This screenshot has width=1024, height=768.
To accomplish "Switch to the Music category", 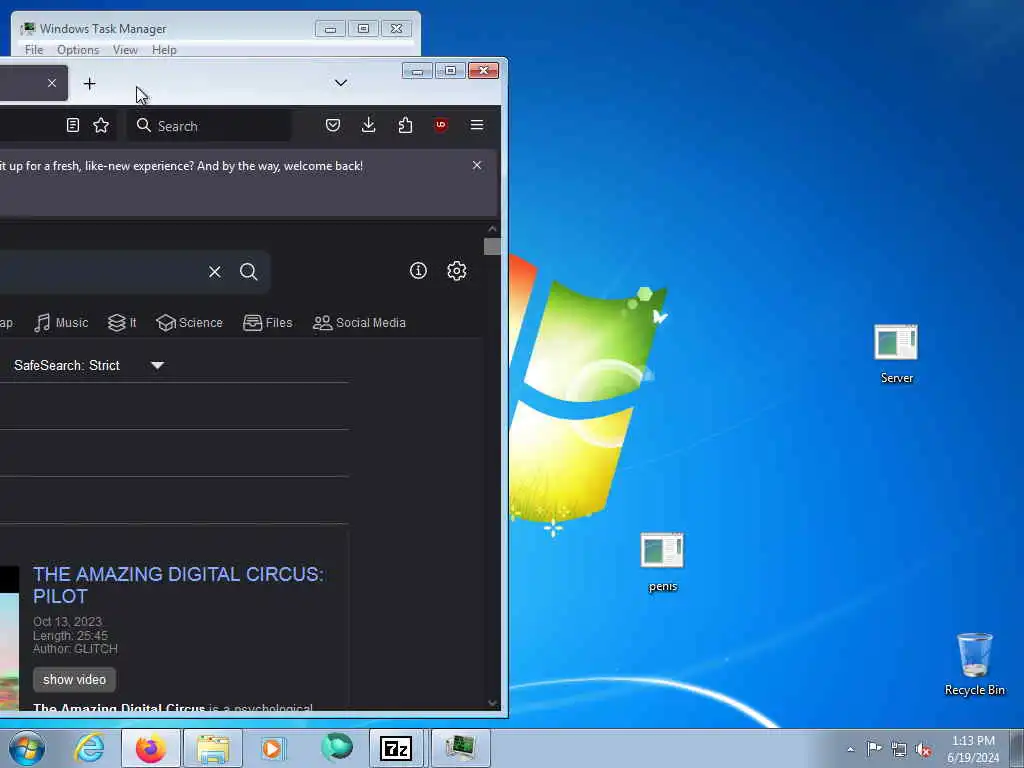I will (61, 323).
